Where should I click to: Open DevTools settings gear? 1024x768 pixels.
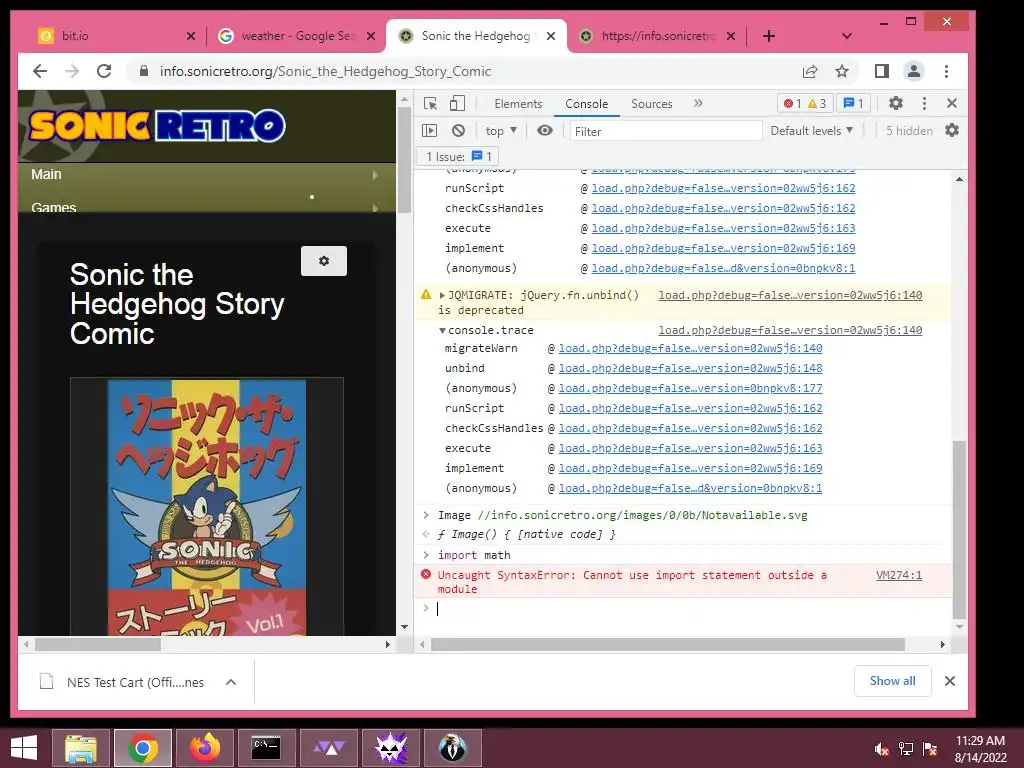click(896, 103)
